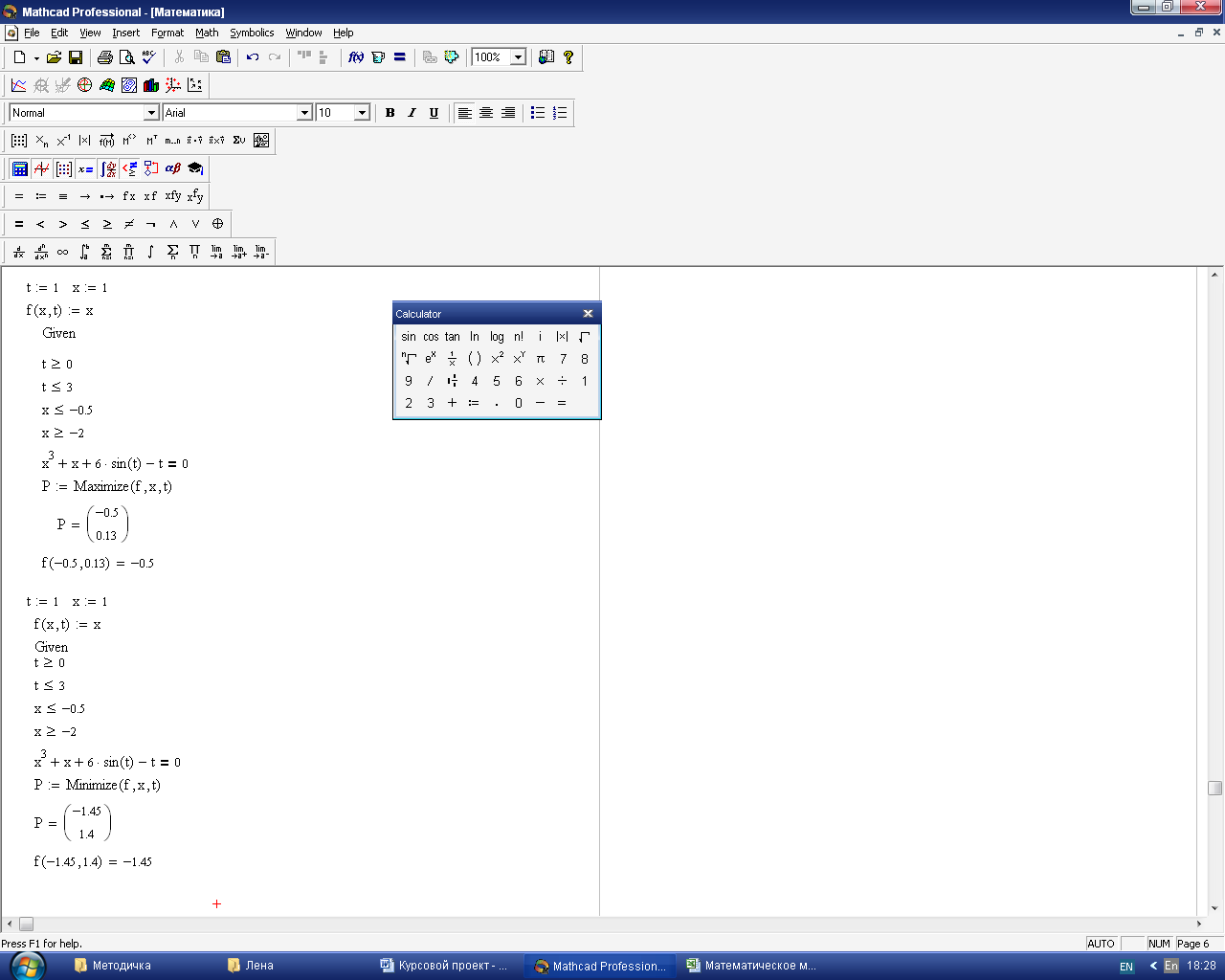Image resolution: width=1225 pixels, height=980 pixels.
Task: Open the New worksheet template dropdown arrow
Action: pyautogui.click(x=36, y=57)
